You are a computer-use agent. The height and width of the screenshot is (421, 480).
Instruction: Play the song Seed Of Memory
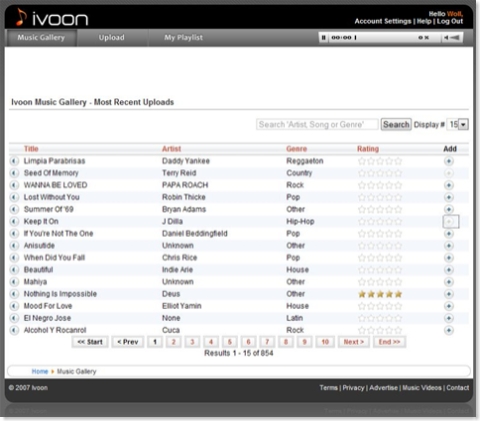pos(14,173)
